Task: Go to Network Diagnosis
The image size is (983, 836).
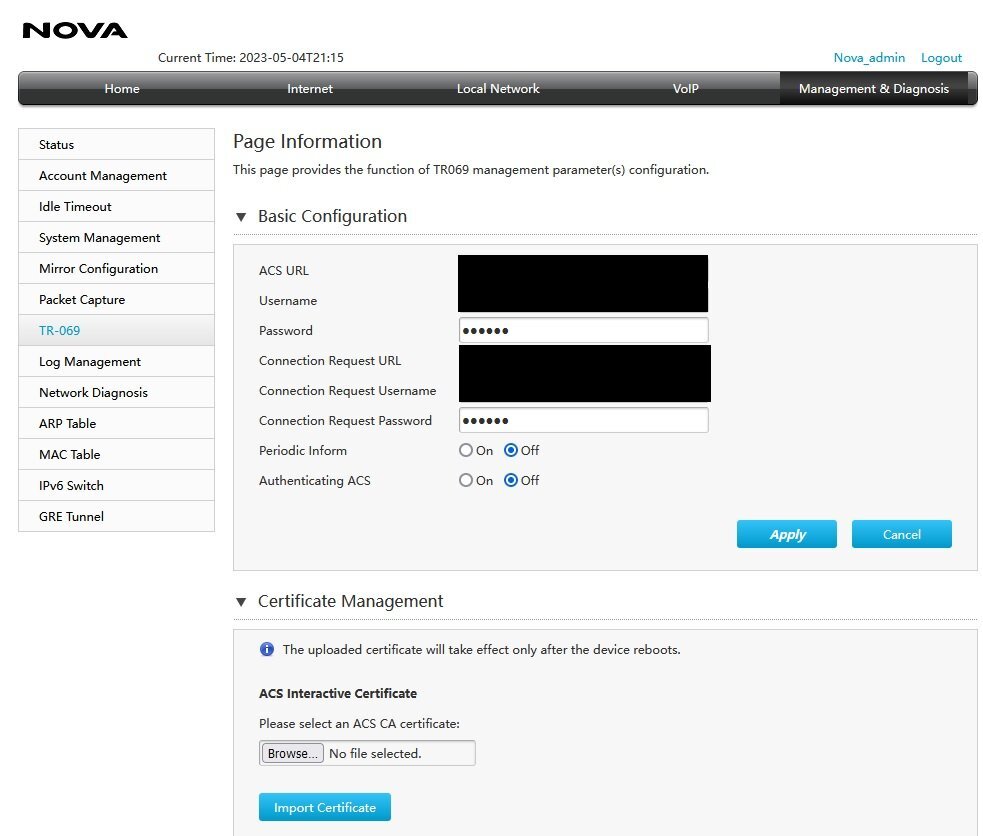Action: [117, 392]
